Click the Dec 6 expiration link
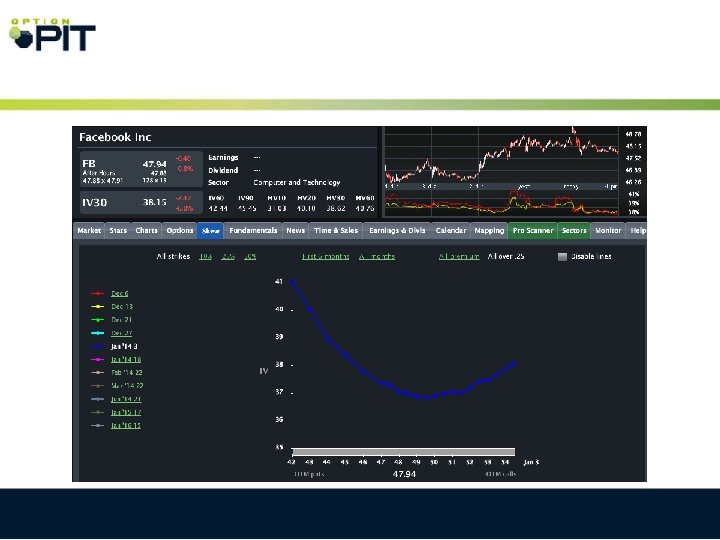 (119, 293)
